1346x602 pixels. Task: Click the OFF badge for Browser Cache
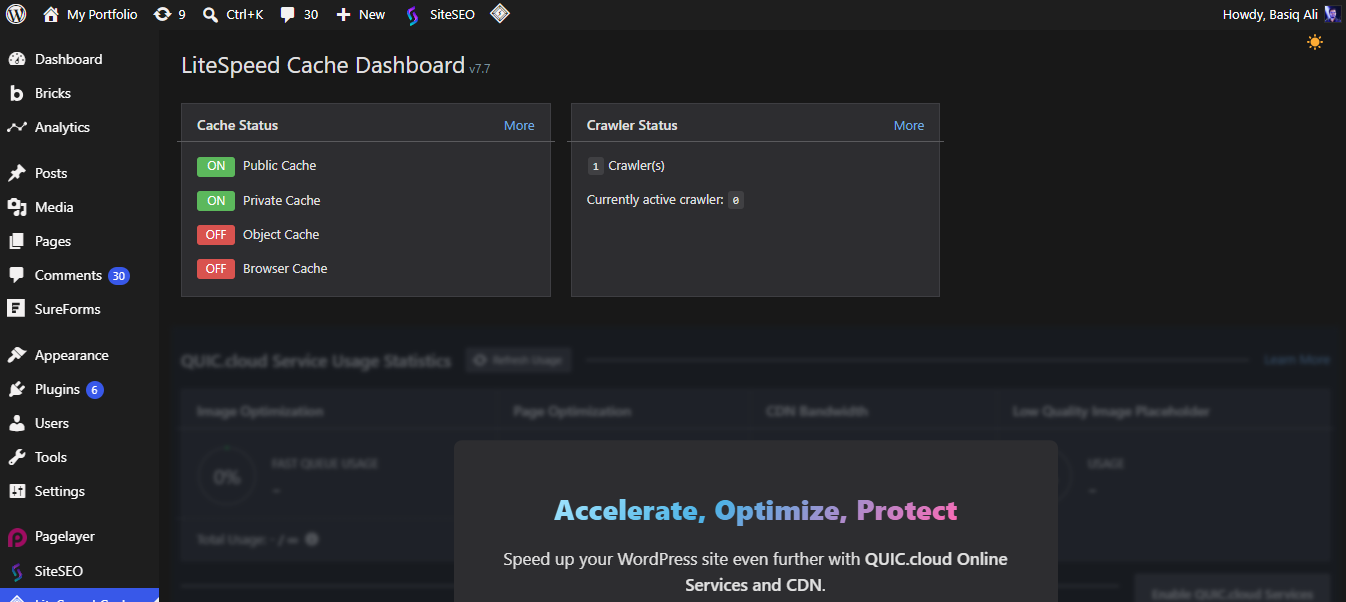pos(216,268)
